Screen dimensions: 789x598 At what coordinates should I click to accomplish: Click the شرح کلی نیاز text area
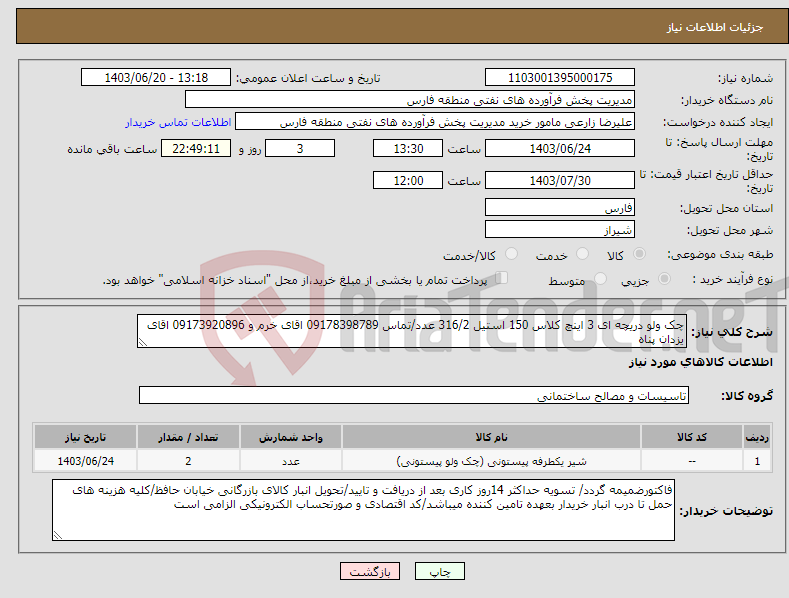412,331
